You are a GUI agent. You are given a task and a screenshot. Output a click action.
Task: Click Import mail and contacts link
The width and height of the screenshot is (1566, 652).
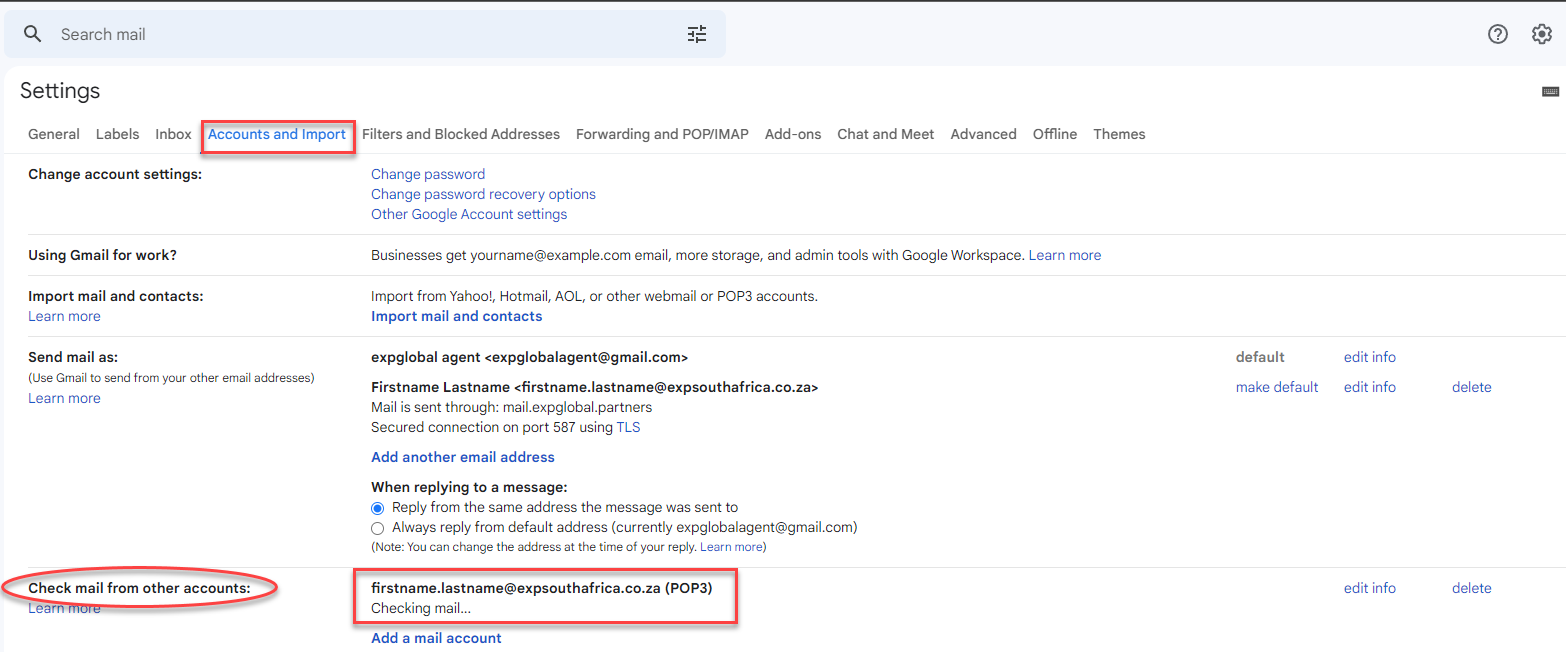[456, 316]
